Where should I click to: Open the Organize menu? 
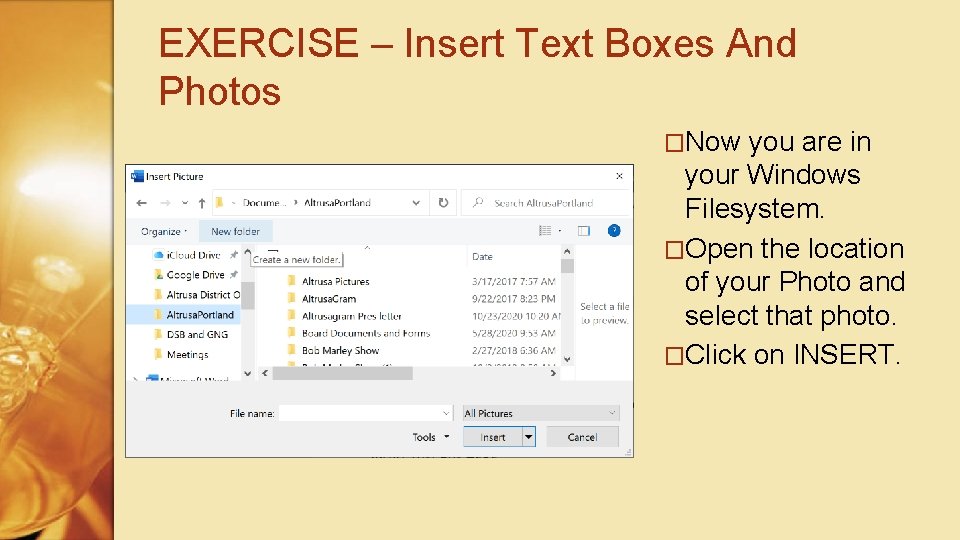163,231
